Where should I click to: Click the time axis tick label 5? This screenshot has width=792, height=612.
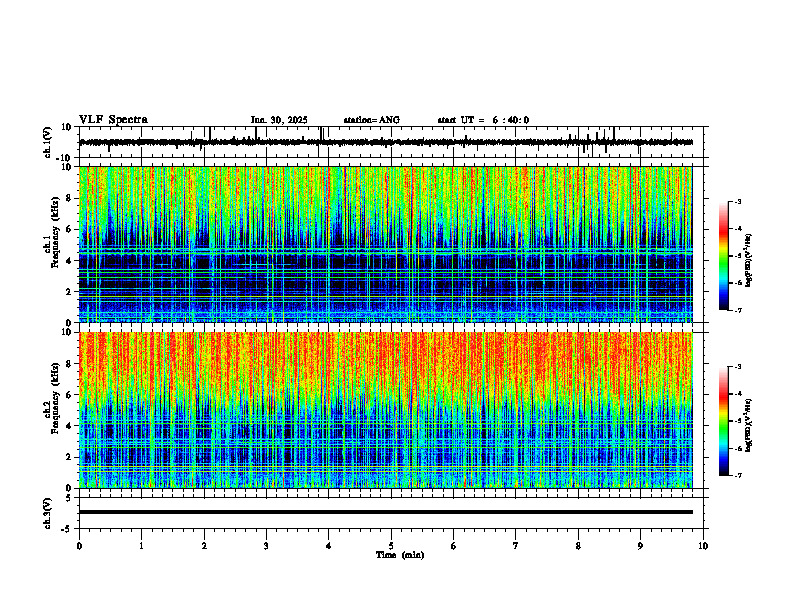click(391, 546)
